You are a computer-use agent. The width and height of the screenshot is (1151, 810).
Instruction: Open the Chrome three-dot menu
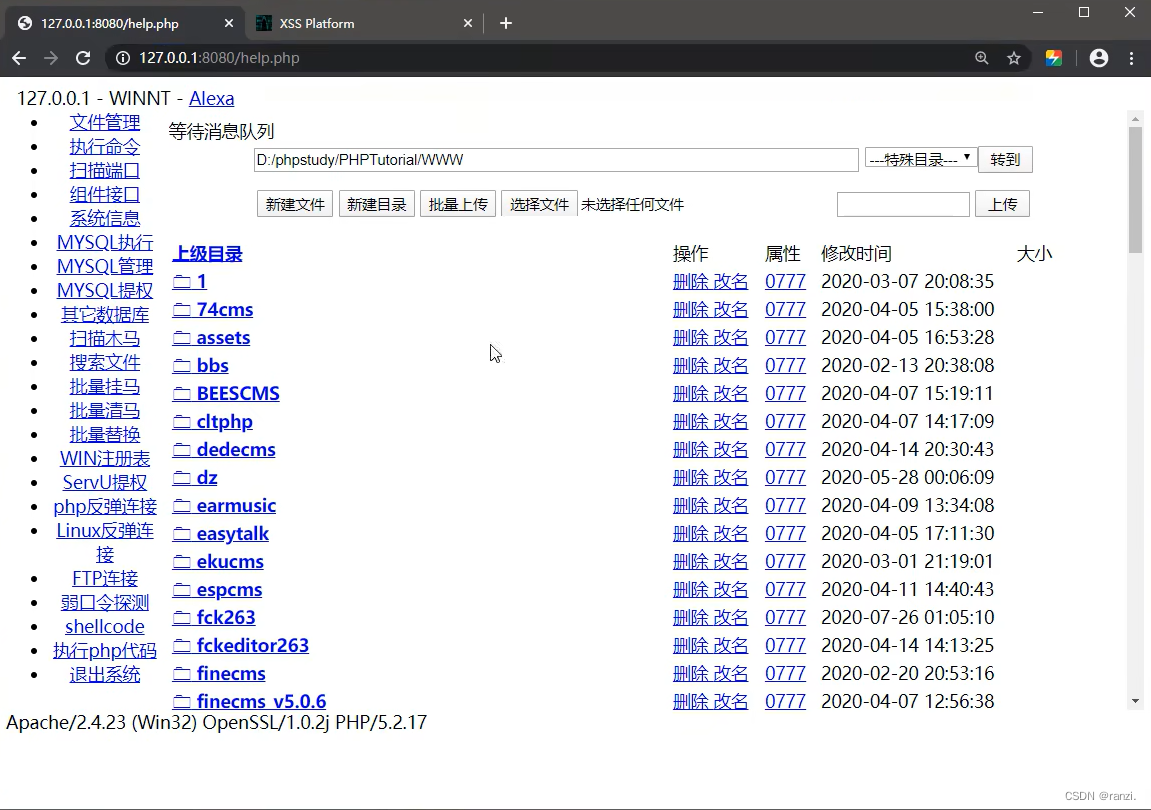[1131, 58]
